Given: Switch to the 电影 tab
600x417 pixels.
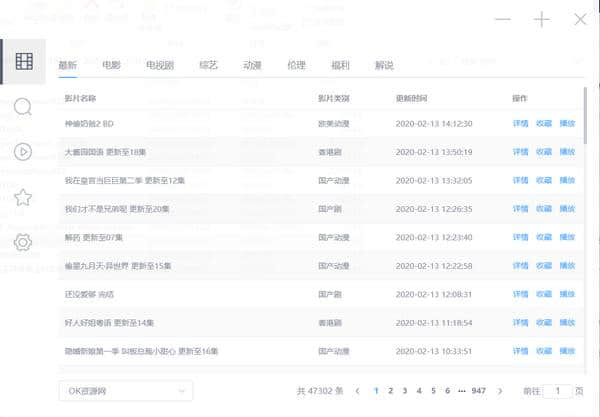Looking at the screenshot, I should pyautogui.click(x=111, y=66).
